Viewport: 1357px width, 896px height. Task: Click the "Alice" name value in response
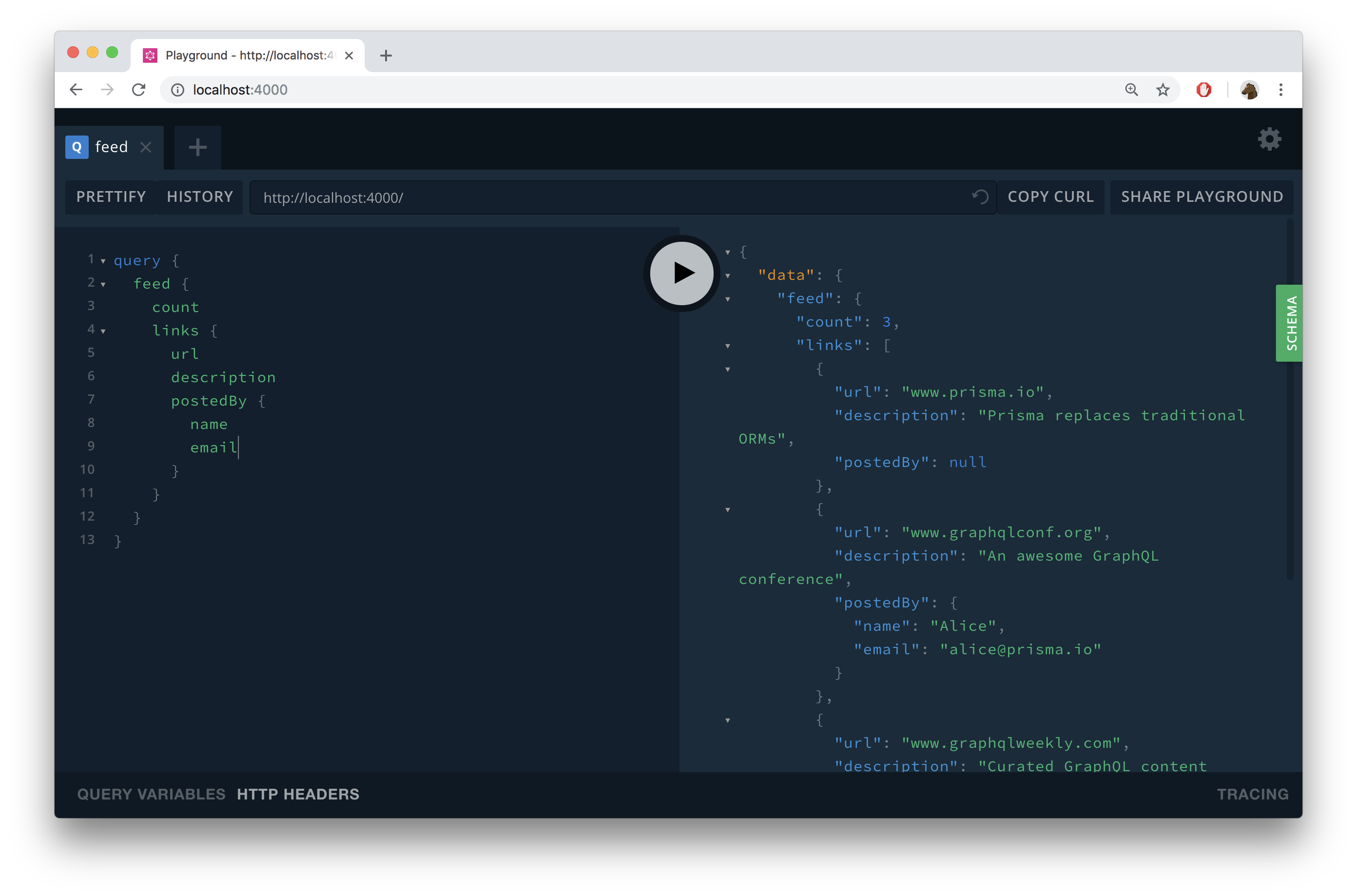click(x=963, y=626)
